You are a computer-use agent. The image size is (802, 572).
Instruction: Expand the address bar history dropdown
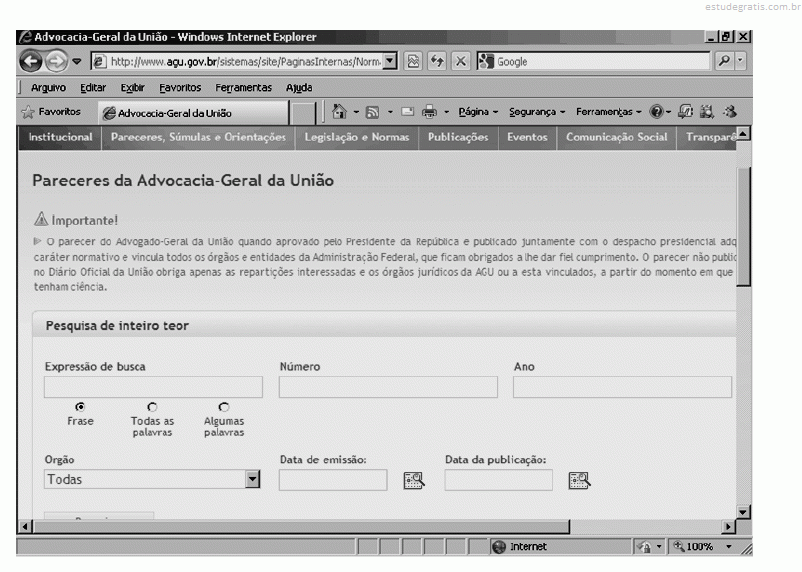[x=390, y=61]
